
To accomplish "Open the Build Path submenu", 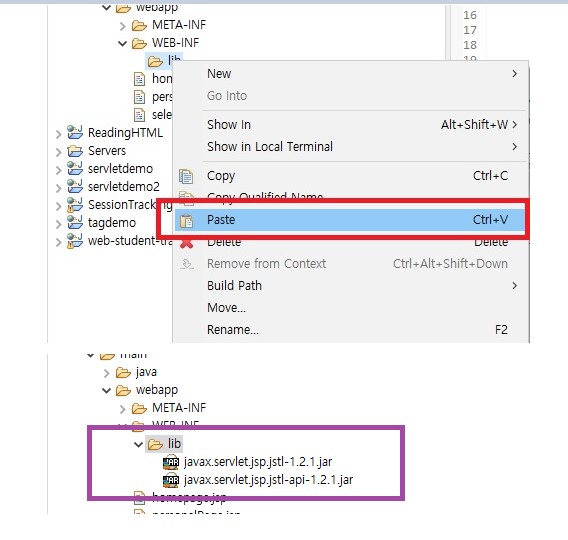I will click(350, 286).
